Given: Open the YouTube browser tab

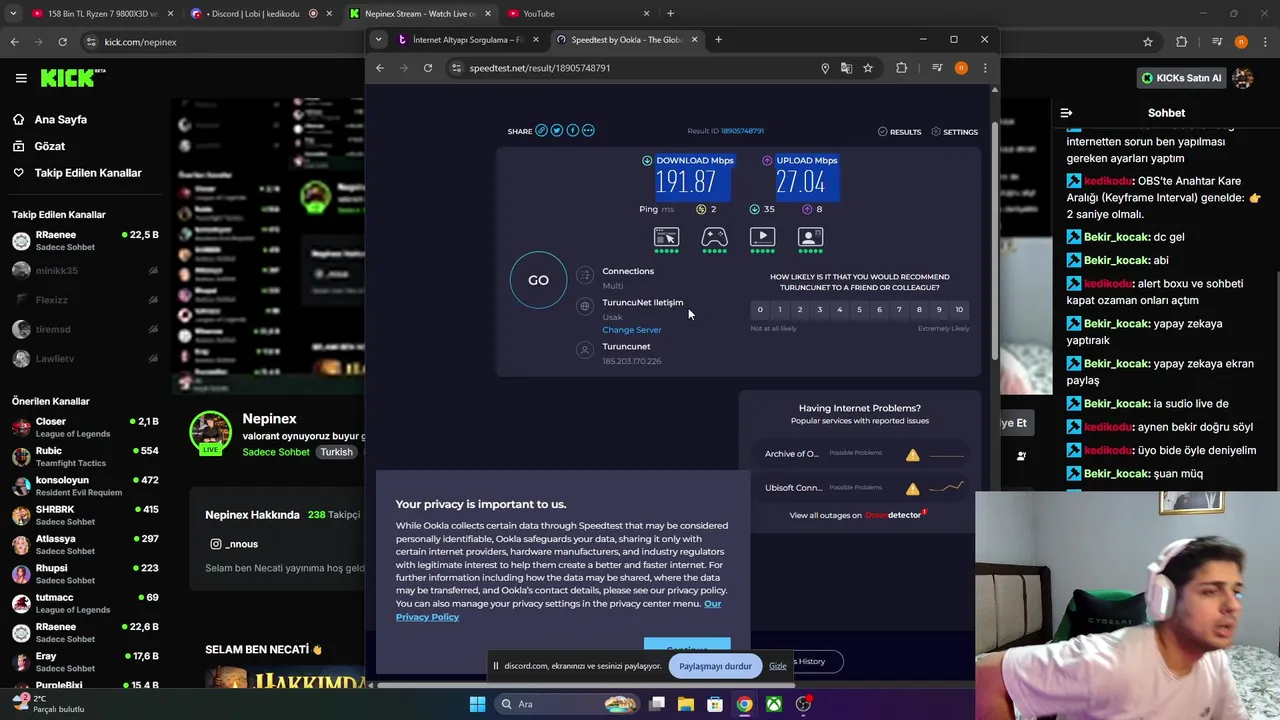Looking at the screenshot, I should (x=578, y=14).
